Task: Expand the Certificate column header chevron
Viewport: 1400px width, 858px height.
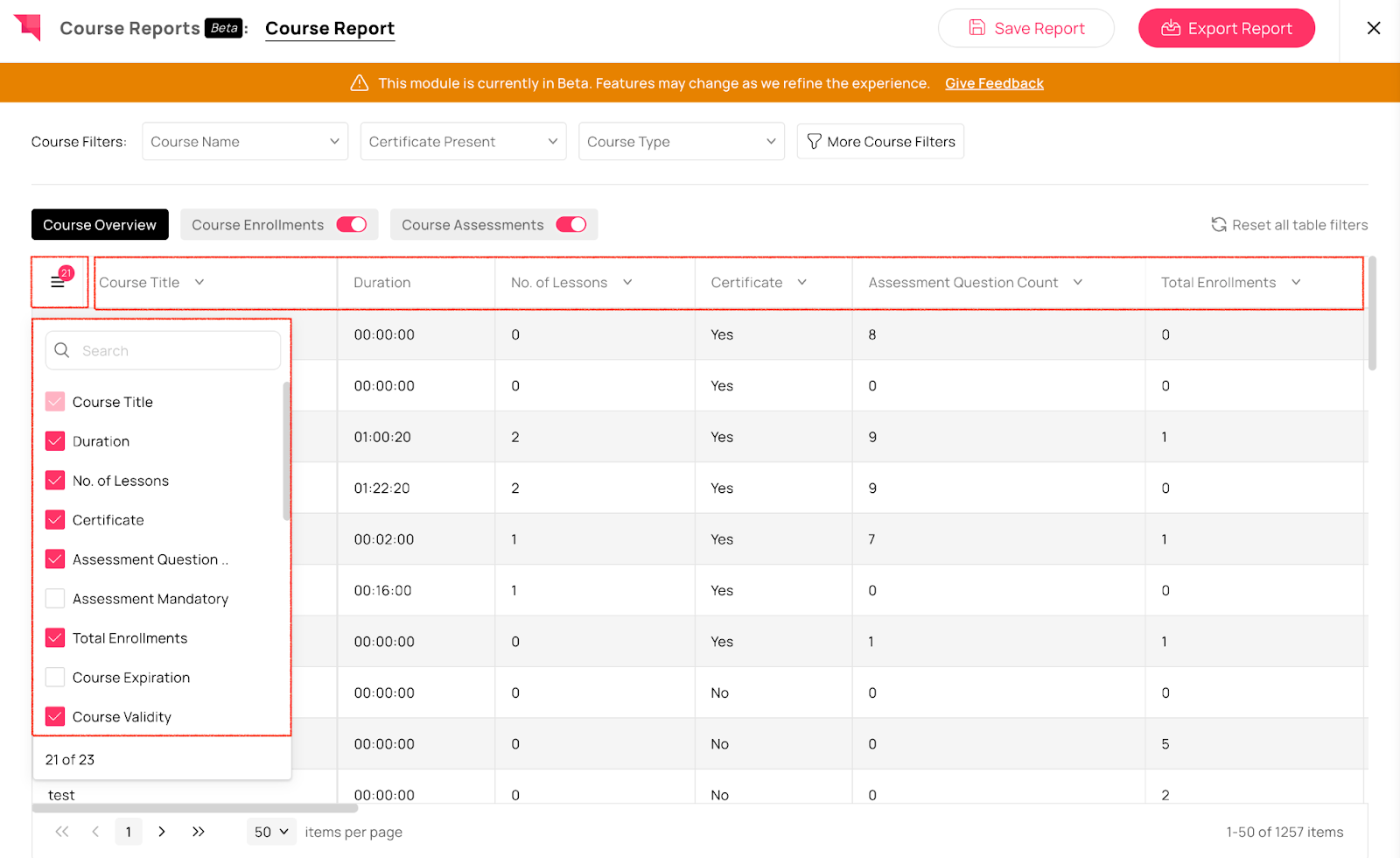Action: pos(802,282)
